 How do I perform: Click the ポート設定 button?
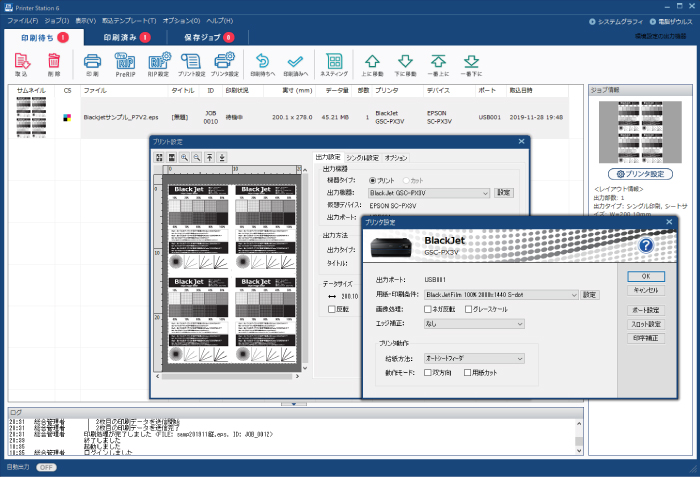(646, 310)
